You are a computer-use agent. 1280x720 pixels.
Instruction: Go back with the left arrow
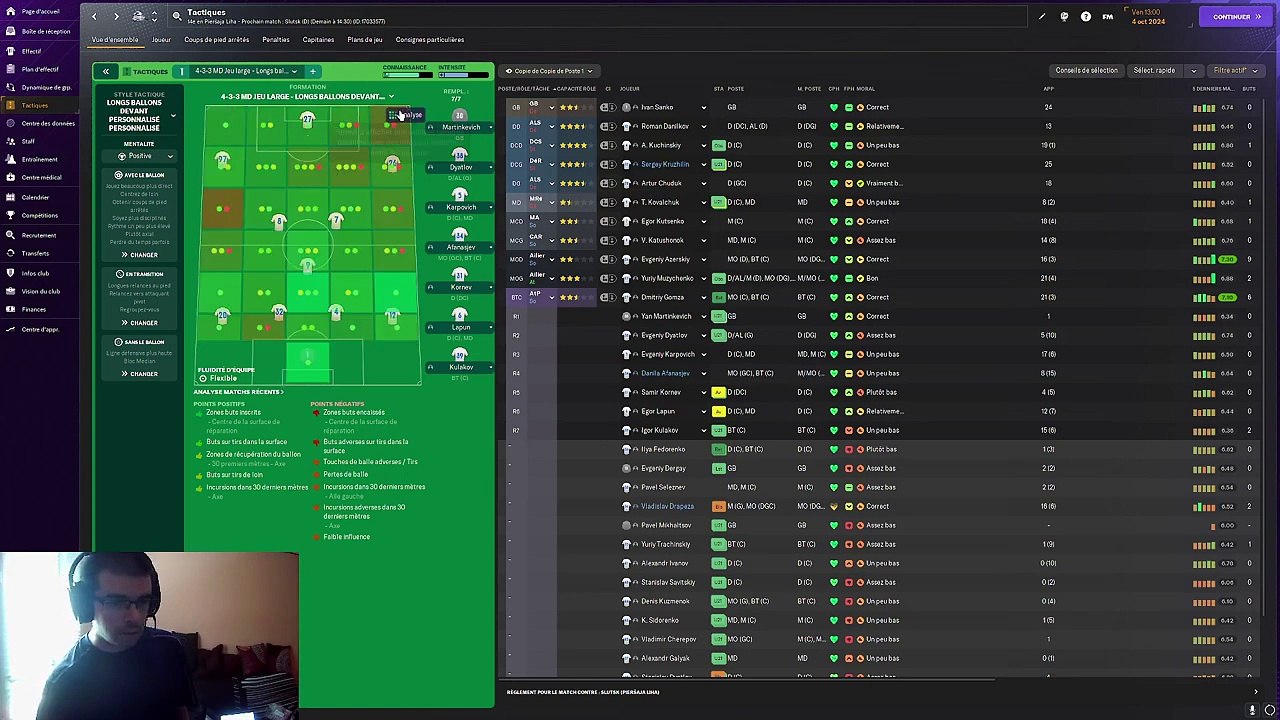click(94, 16)
